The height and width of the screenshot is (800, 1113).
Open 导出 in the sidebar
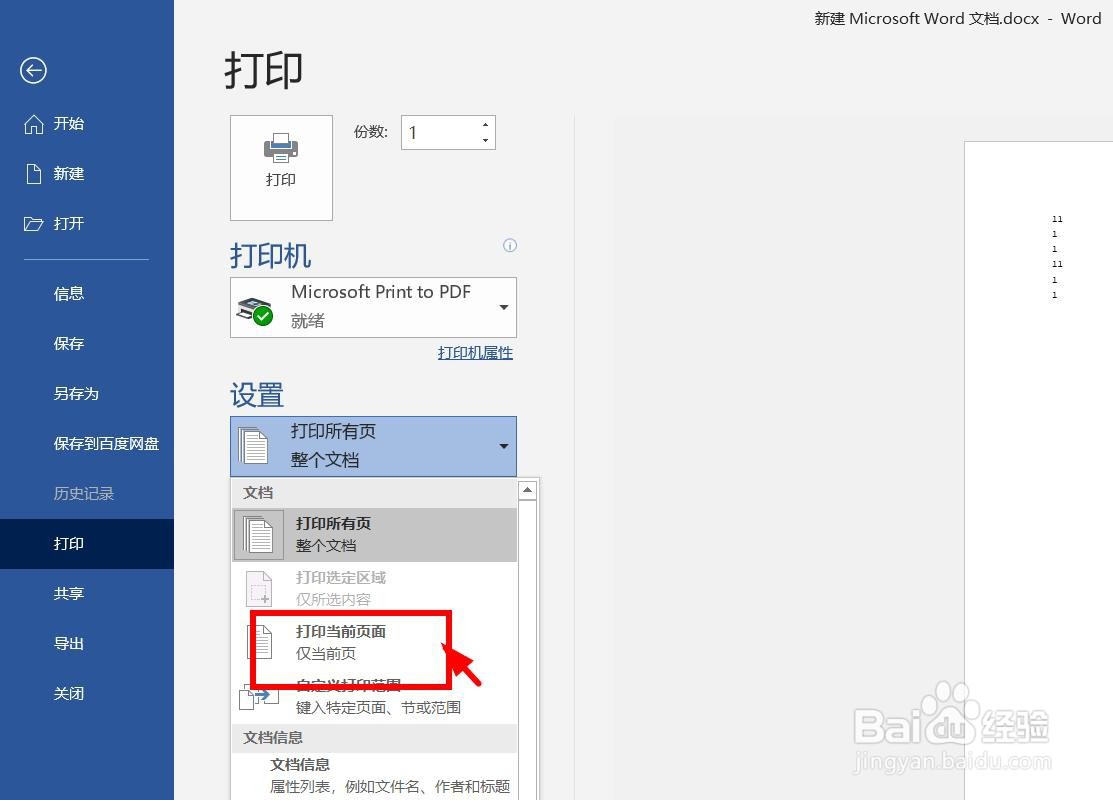click(69, 644)
